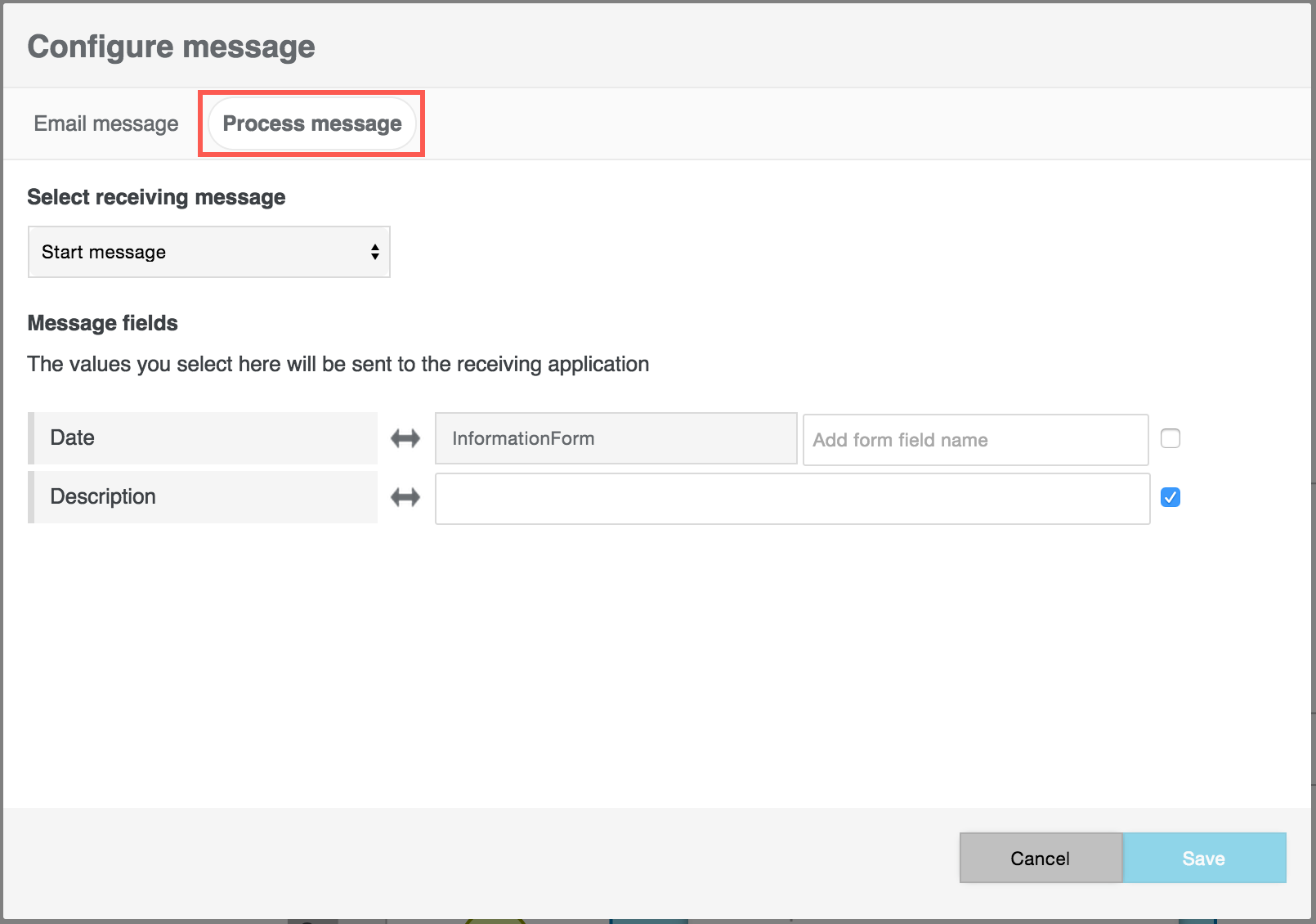Click the empty Description value input

791,498
